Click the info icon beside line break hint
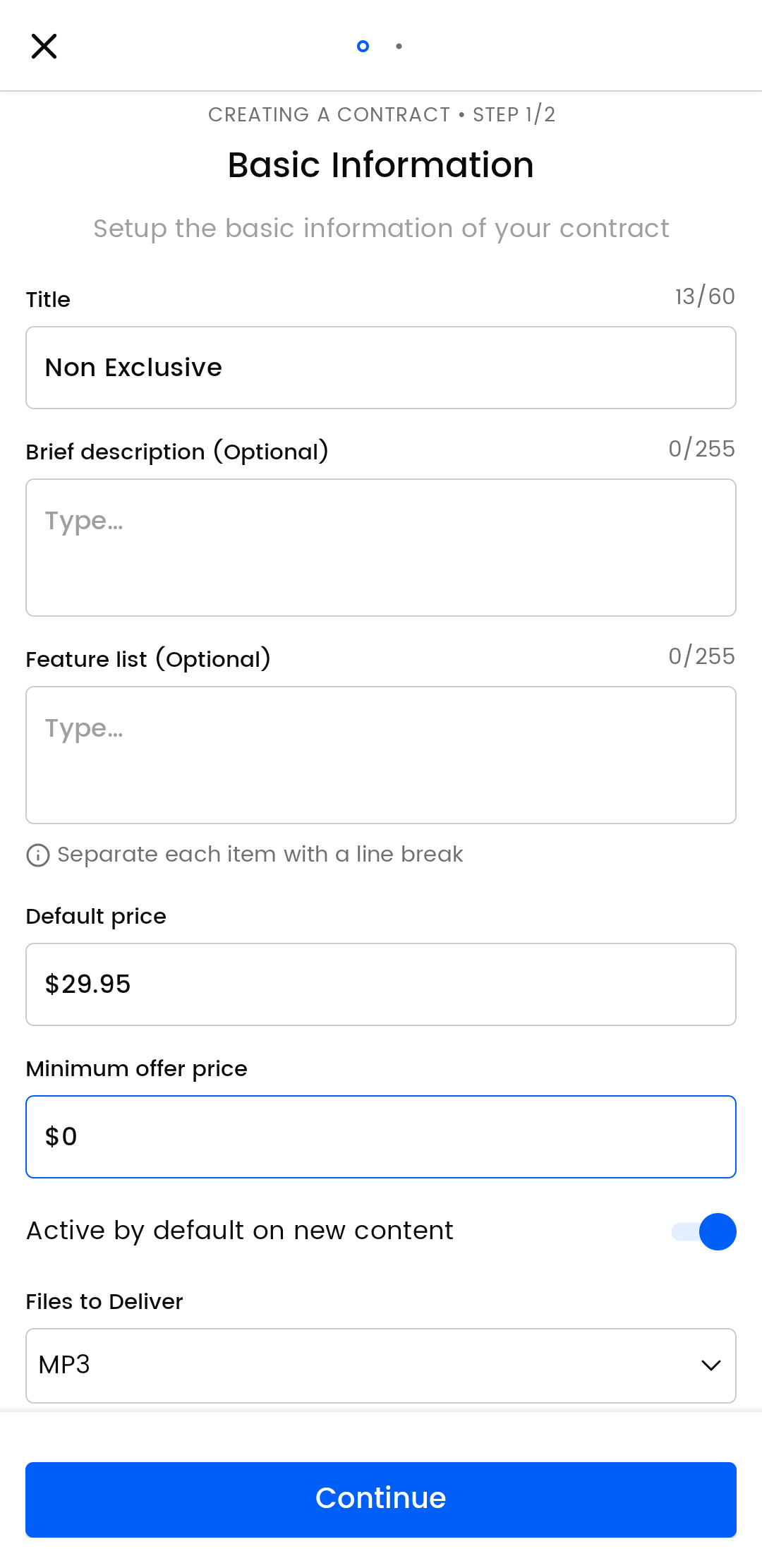Screen dimensions: 762x1568 tap(38, 855)
